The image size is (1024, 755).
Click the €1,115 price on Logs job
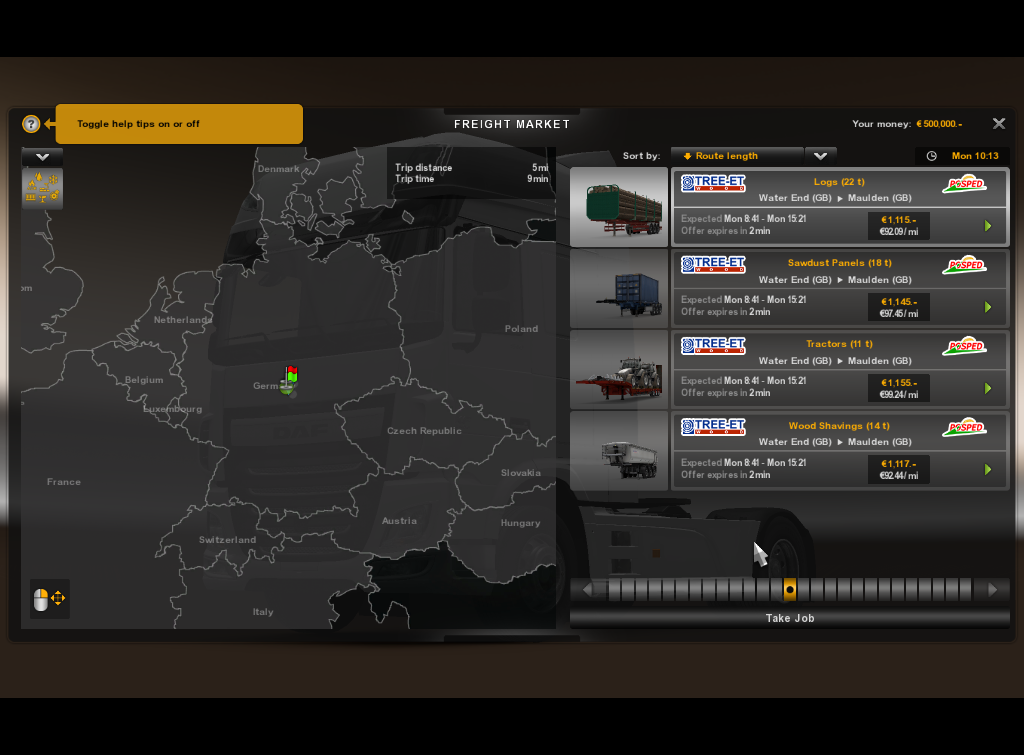(899, 220)
